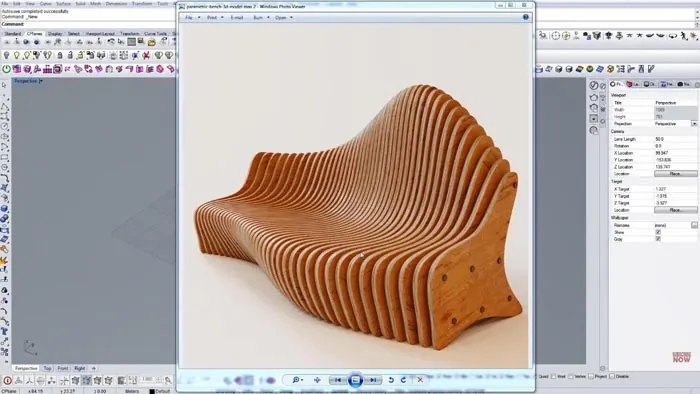This screenshot has height=394, width=700.
Task: Toggle the Disable osnap checkbox
Action: click(612, 377)
